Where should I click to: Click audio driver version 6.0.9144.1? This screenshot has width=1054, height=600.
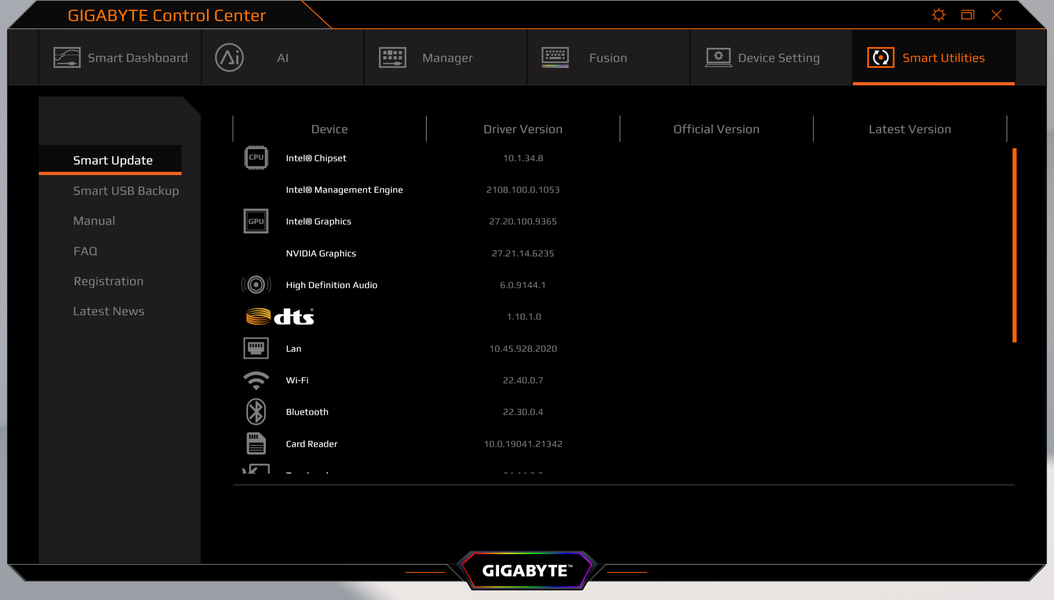523,285
